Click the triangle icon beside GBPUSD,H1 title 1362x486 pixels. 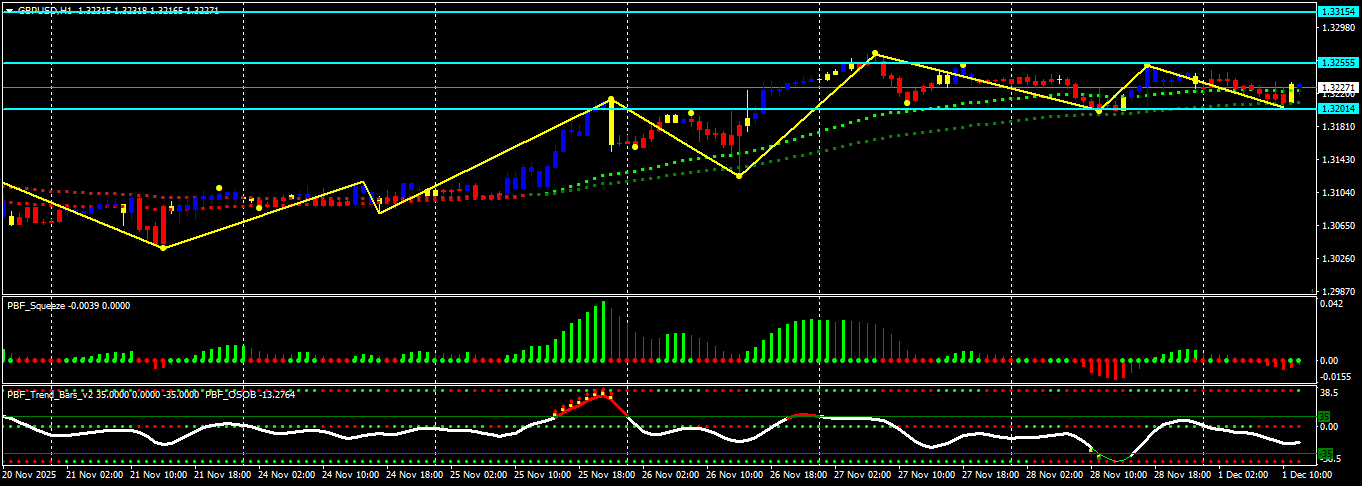point(9,9)
